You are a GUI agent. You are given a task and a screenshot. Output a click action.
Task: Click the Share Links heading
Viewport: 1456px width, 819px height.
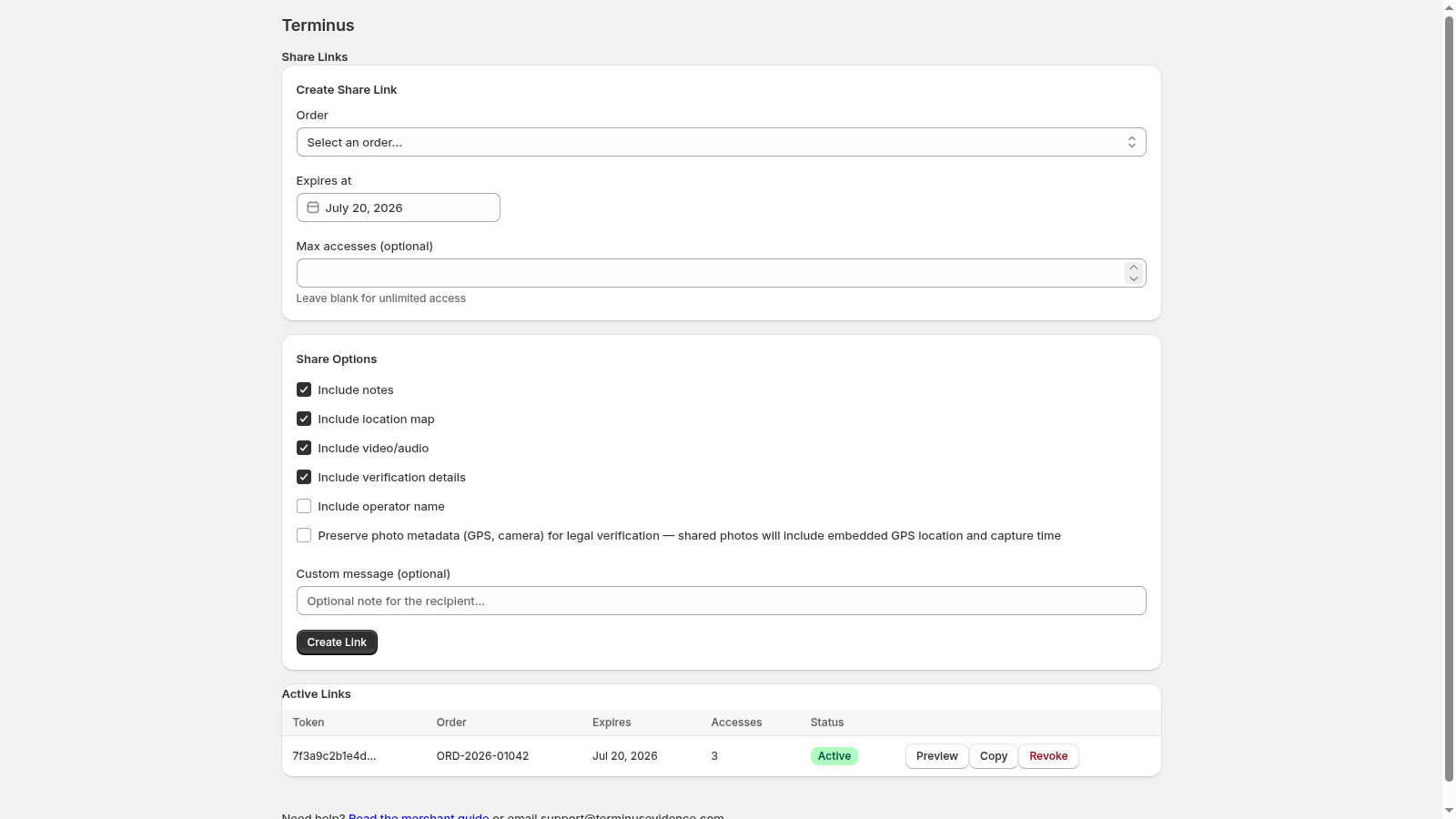tap(315, 57)
